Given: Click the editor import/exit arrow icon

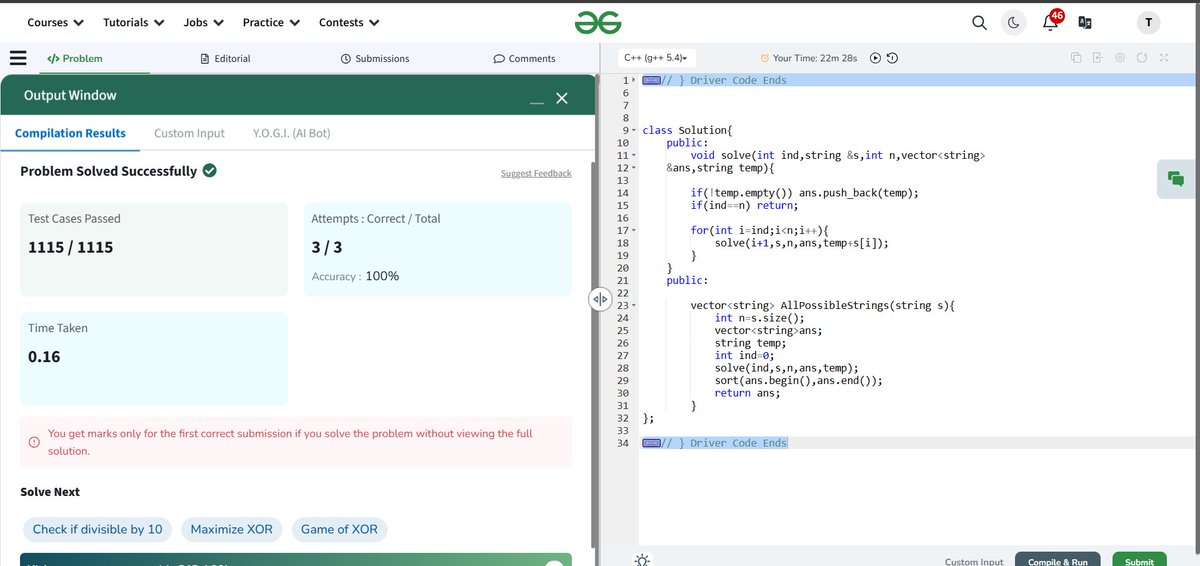Looking at the screenshot, I should coord(1097,58).
